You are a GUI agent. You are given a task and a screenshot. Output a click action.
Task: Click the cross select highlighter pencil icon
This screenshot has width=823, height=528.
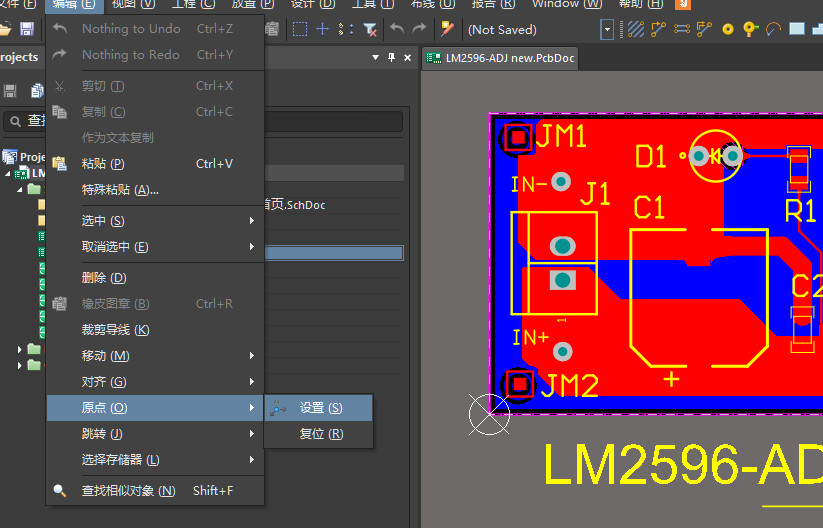(447, 29)
